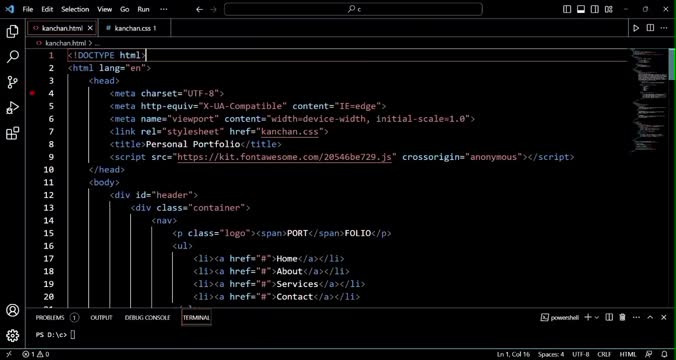This screenshot has width=676, height=360.
Task: Click the Run Code play icon
Action: [x=636, y=28]
